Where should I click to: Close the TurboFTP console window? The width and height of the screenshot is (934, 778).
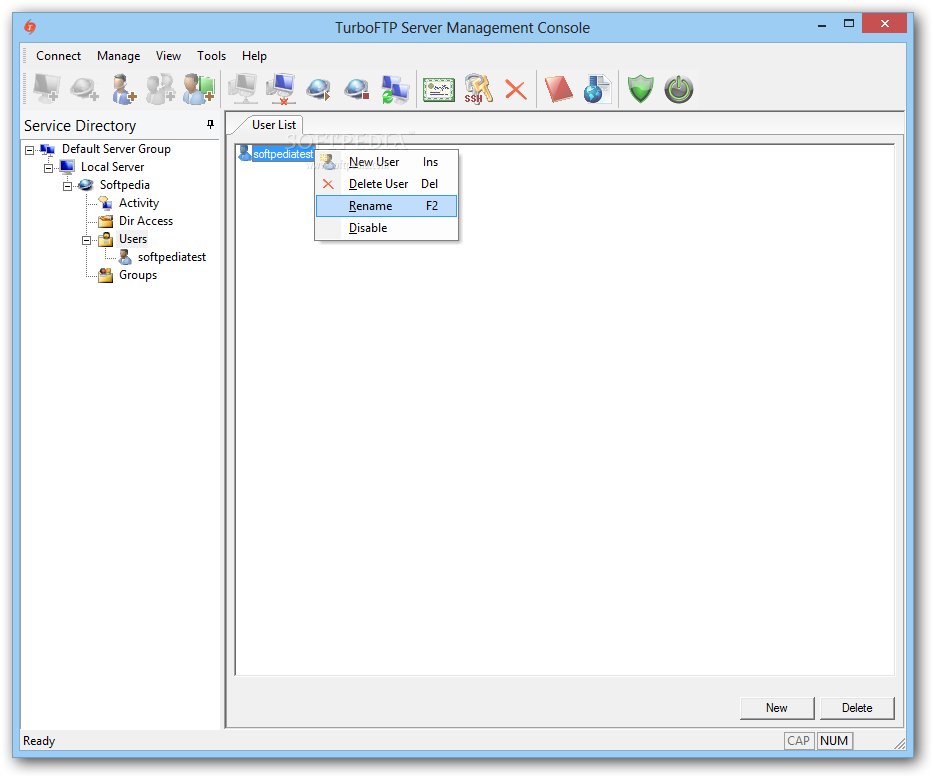click(x=885, y=24)
